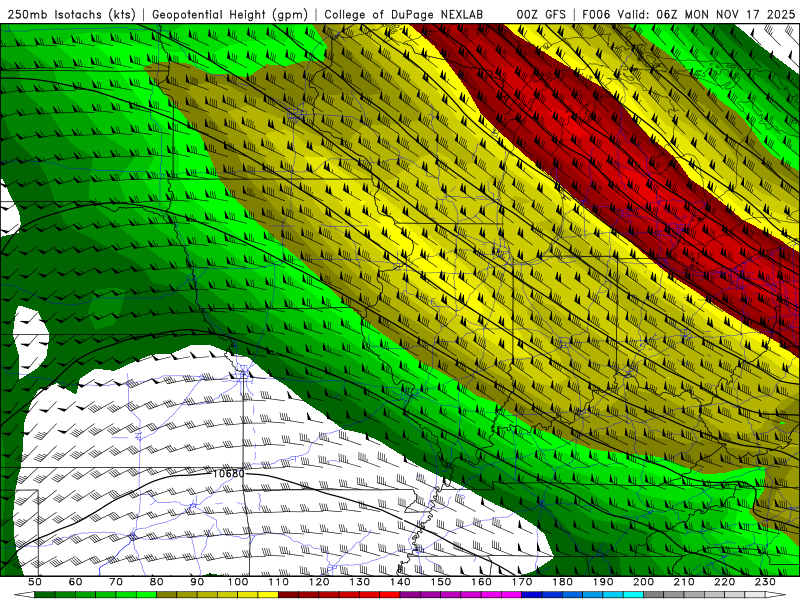Click the 230 value on the color scale
This screenshot has height=600, width=800.
pyautogui.click(x=765, y=582)
